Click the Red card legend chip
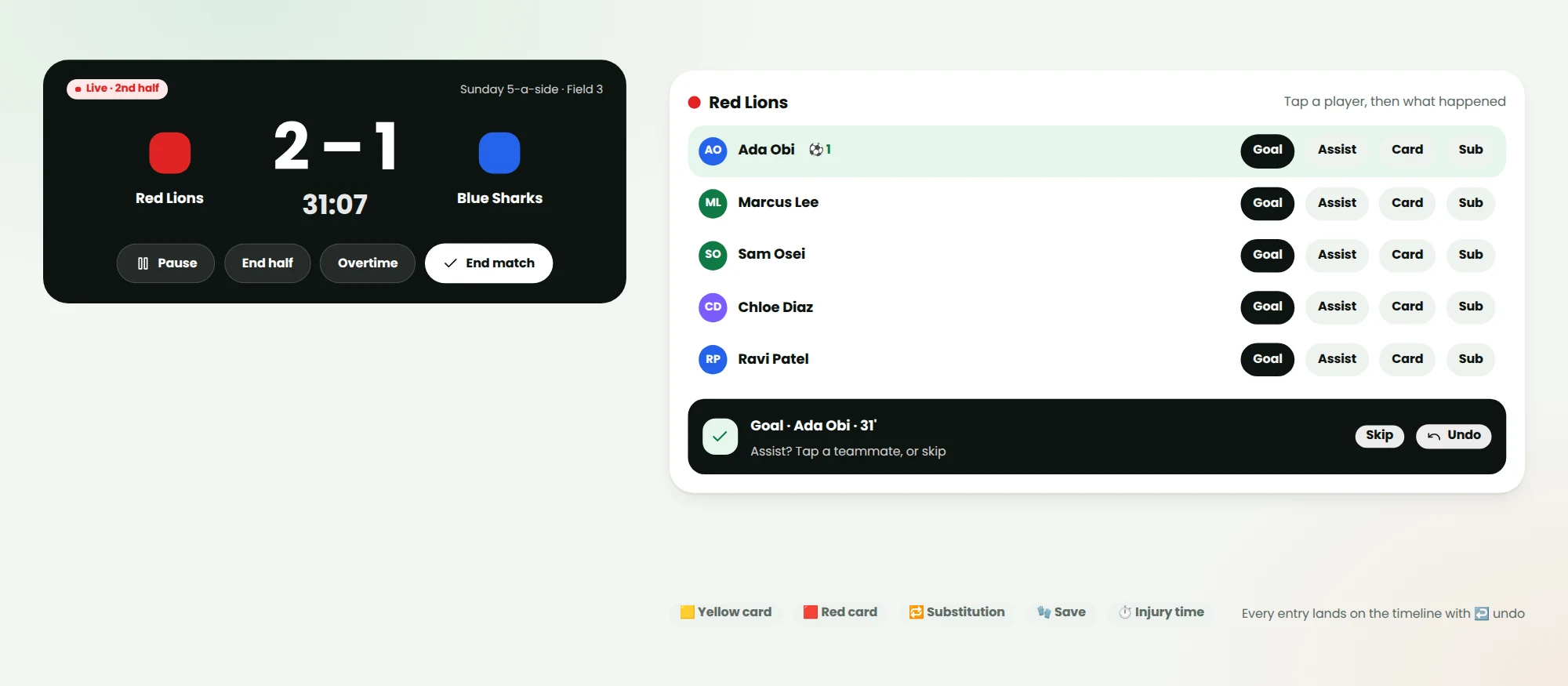Viewport: 1568px width, 686px height. [840, 612]
